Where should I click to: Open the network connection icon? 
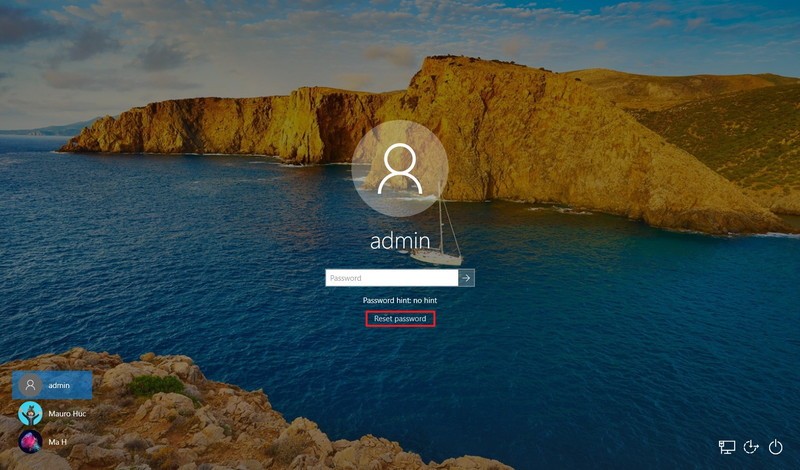point(727,447)
